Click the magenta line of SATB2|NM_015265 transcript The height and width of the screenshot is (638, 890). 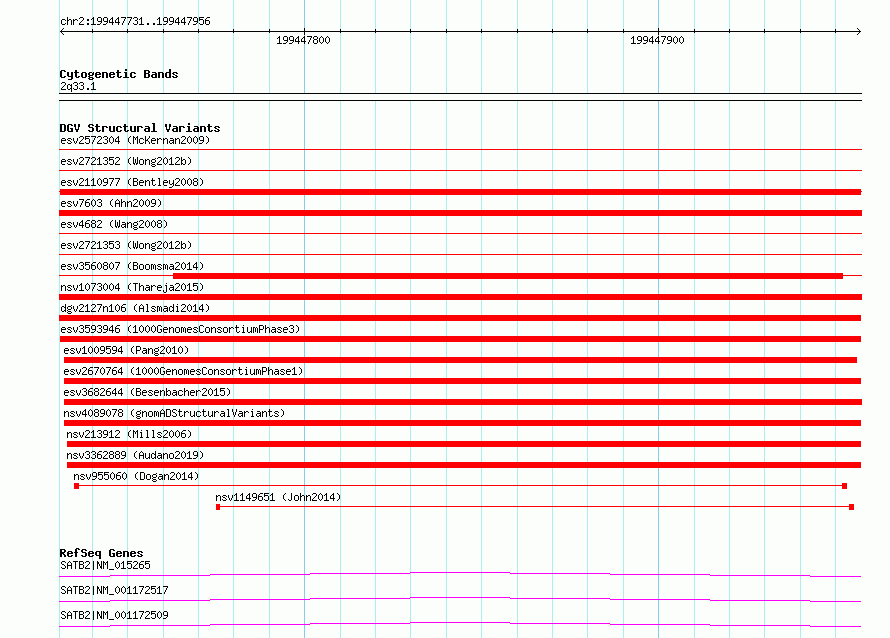[x=460, y=574]
